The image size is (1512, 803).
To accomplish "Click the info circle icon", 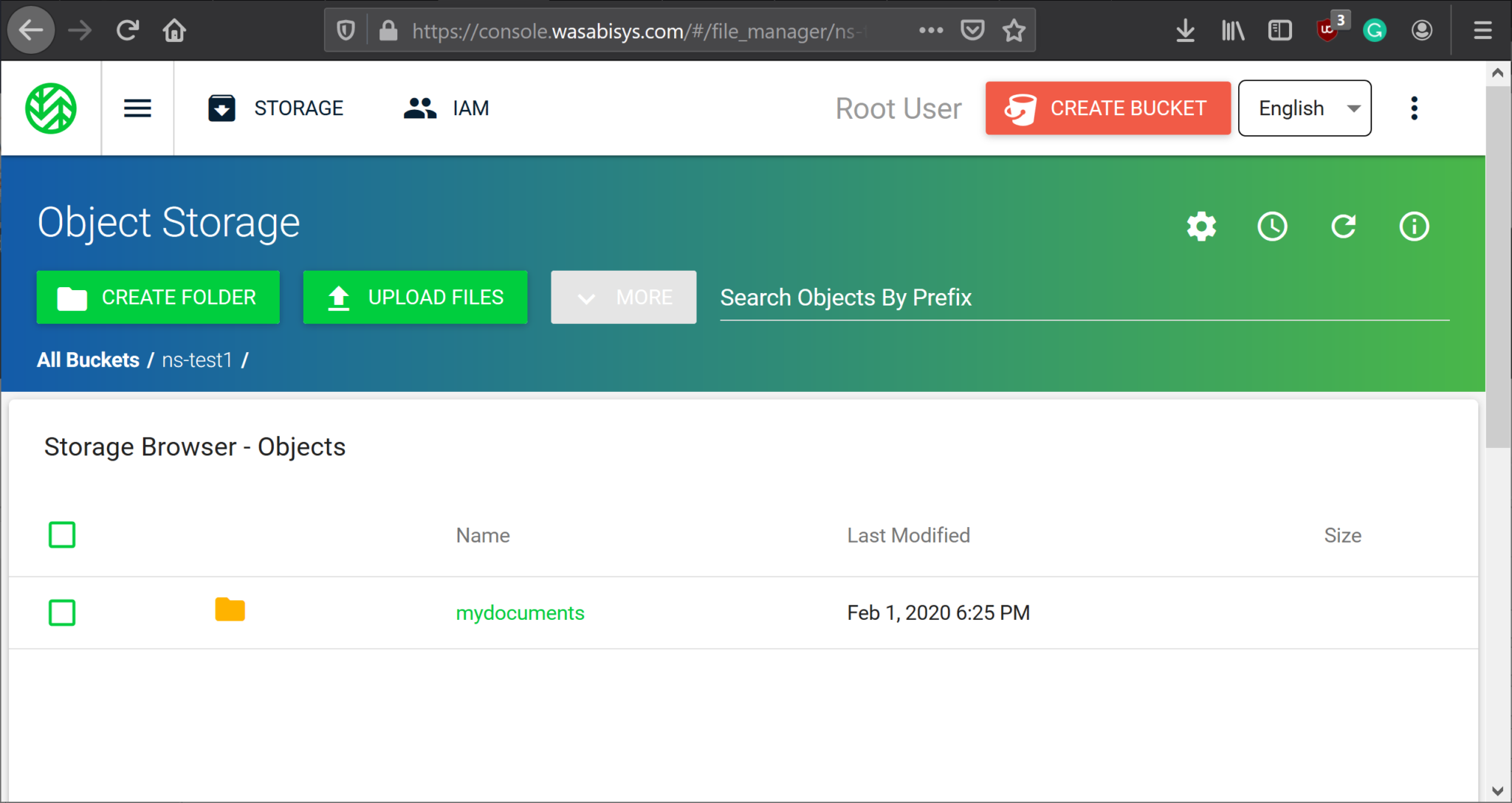I will click(x=1414, y=225).
